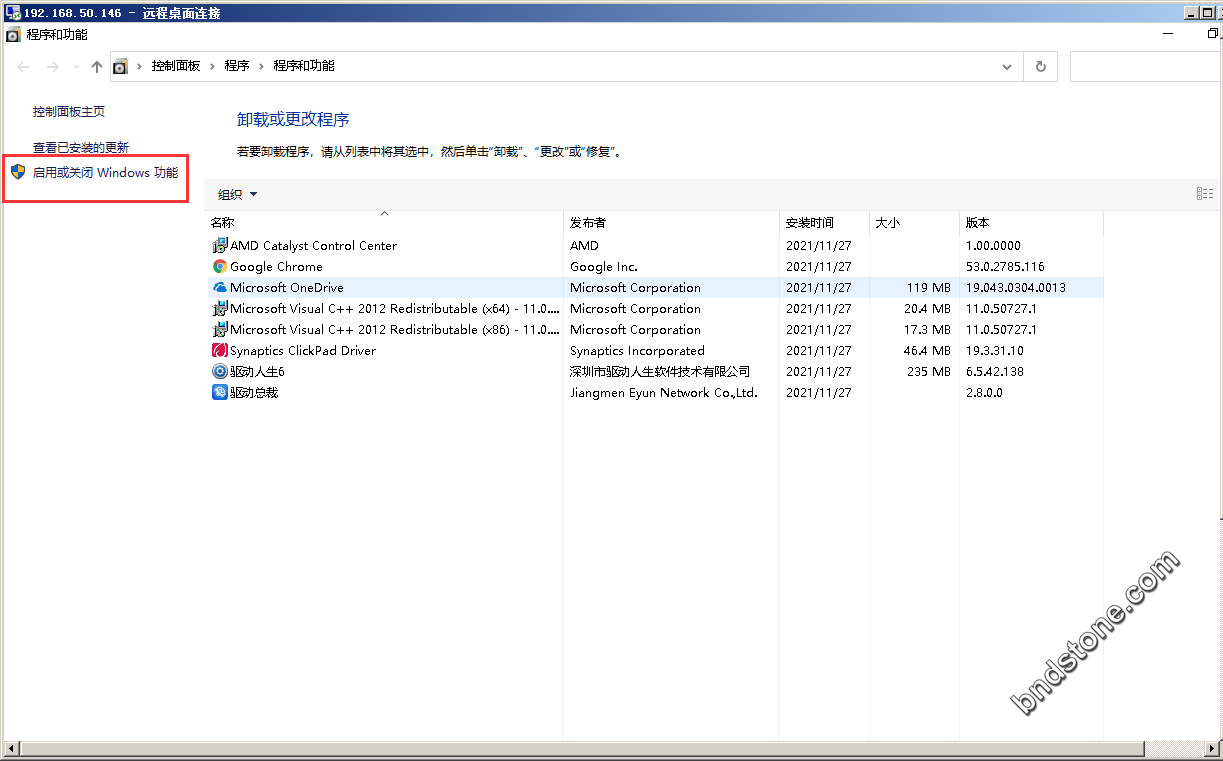Click the Visual C++ 2012 x86 icon

click(x=220, y=329)
